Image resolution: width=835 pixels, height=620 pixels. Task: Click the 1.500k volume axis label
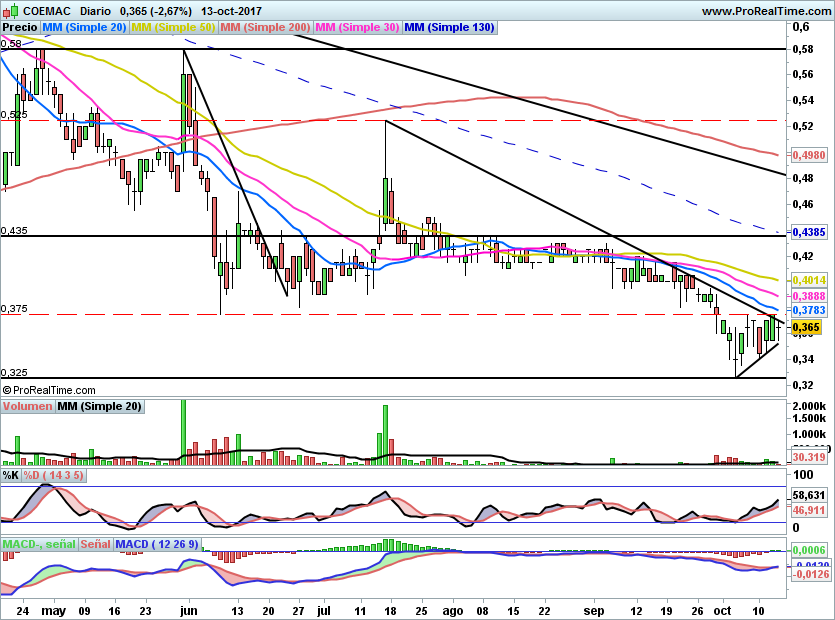(809, 419)
